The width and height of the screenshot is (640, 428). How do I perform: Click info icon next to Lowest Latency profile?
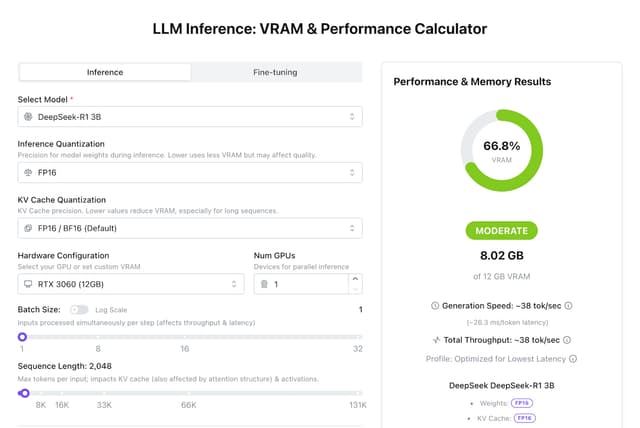click(573, 358)
